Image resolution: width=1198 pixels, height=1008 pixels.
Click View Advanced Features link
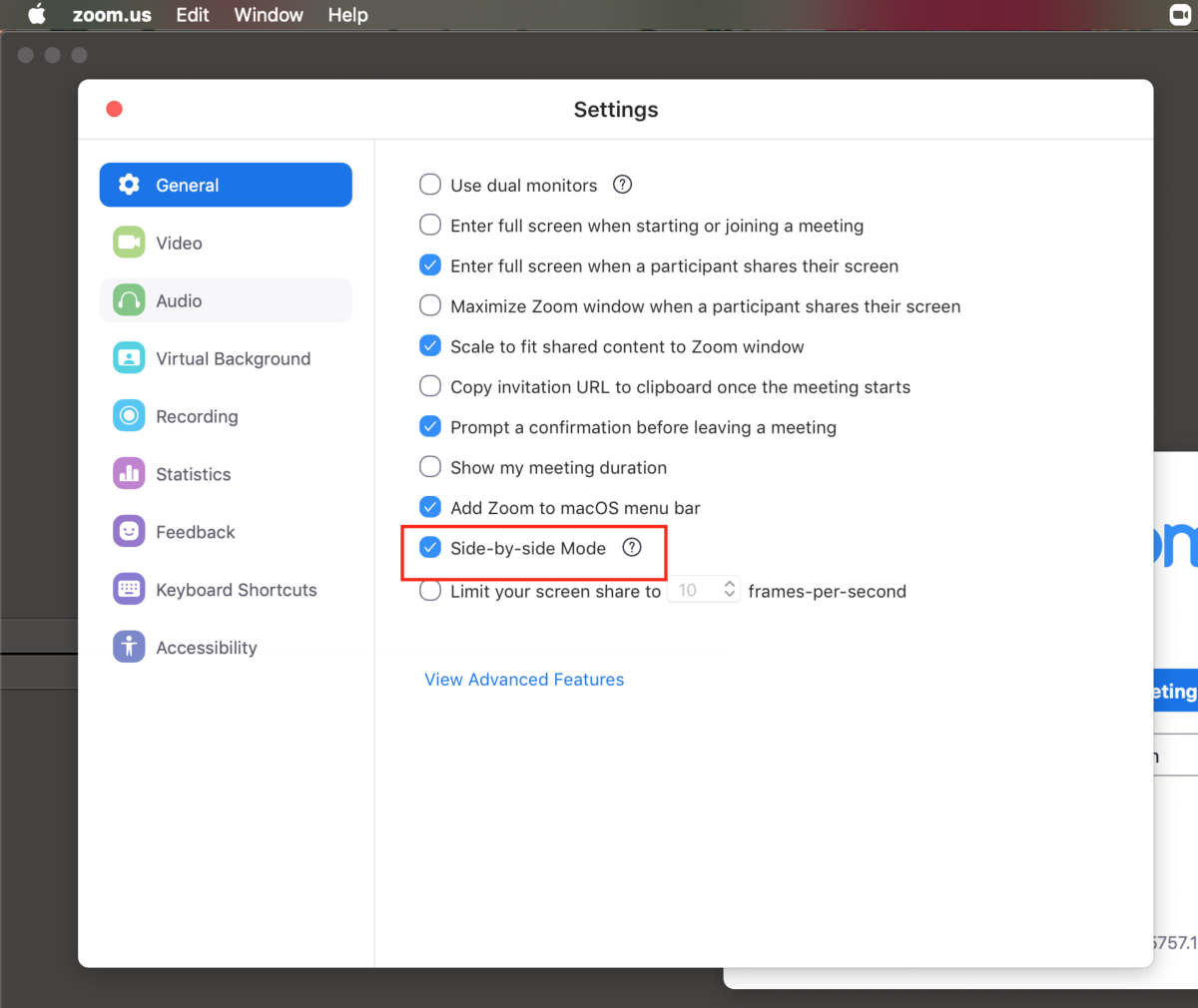524,680
